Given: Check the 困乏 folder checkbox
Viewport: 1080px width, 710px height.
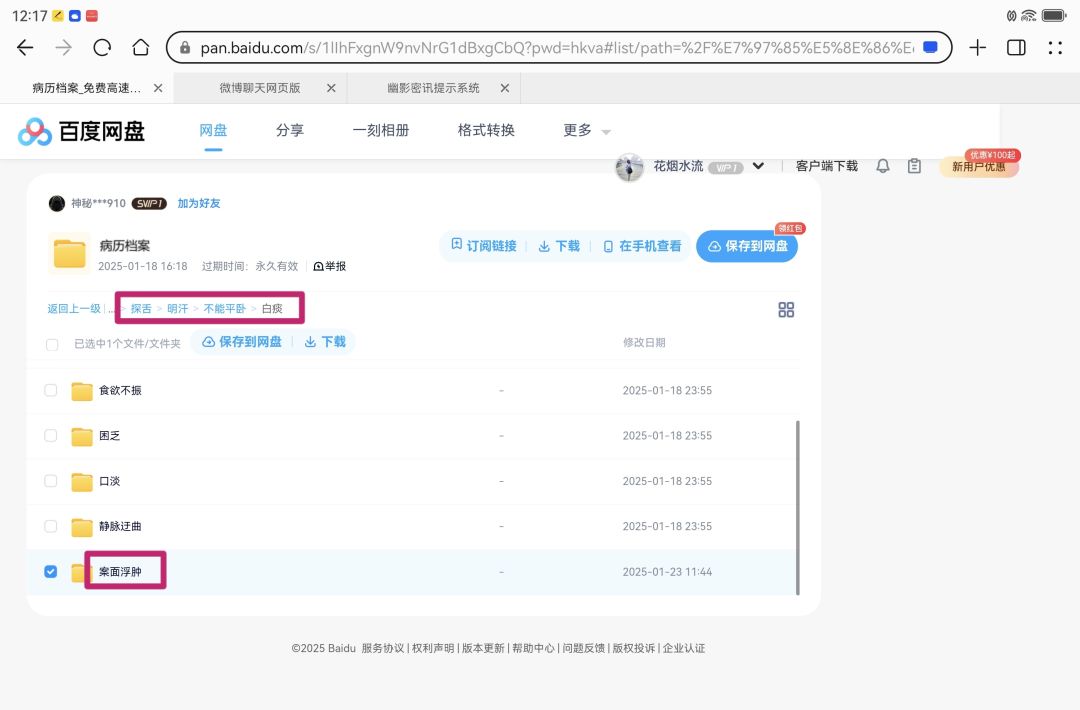Looking at the screenshot, I should coord(51,436).
